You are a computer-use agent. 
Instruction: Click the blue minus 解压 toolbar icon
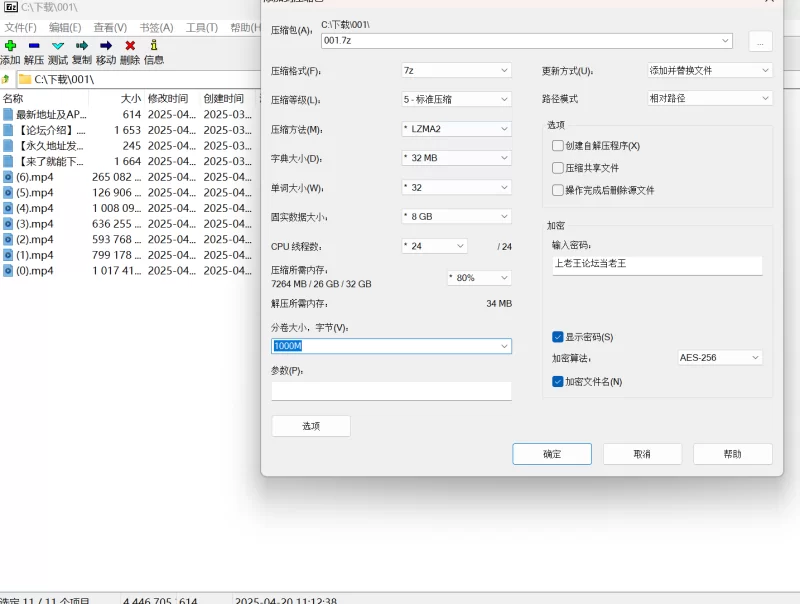(34, 45)
